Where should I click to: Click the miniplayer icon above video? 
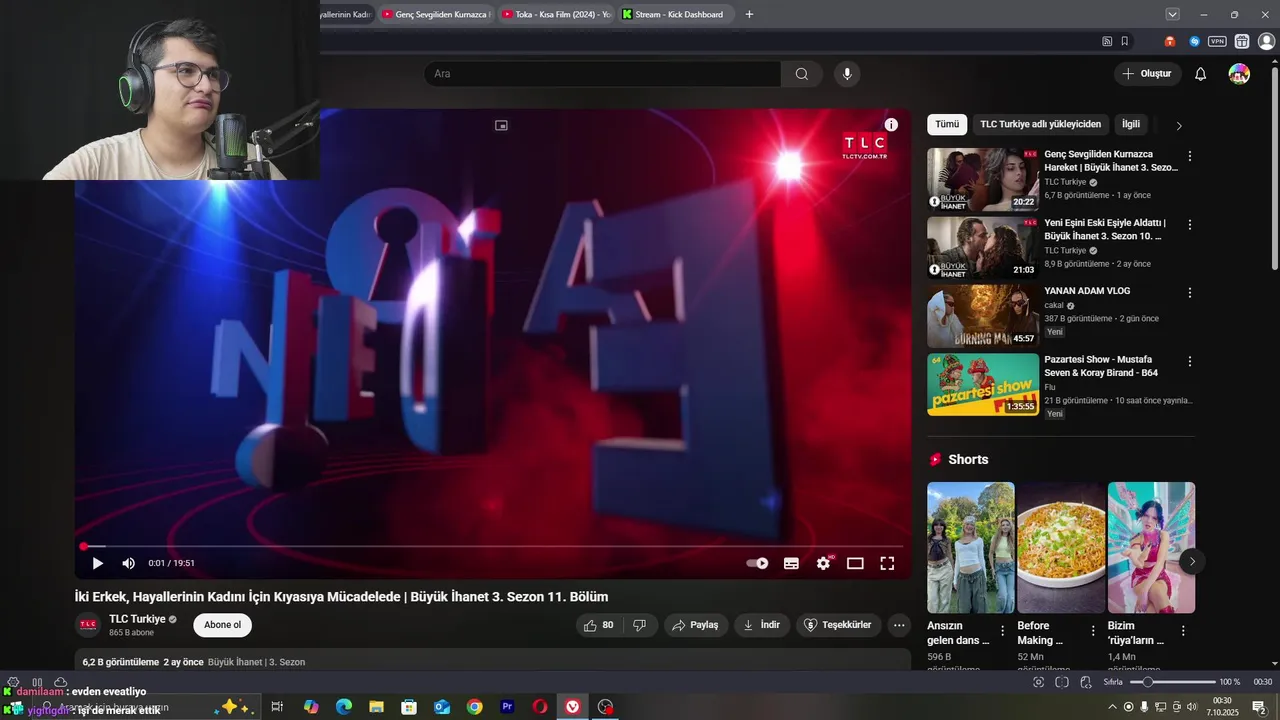(x=501, y=125)
